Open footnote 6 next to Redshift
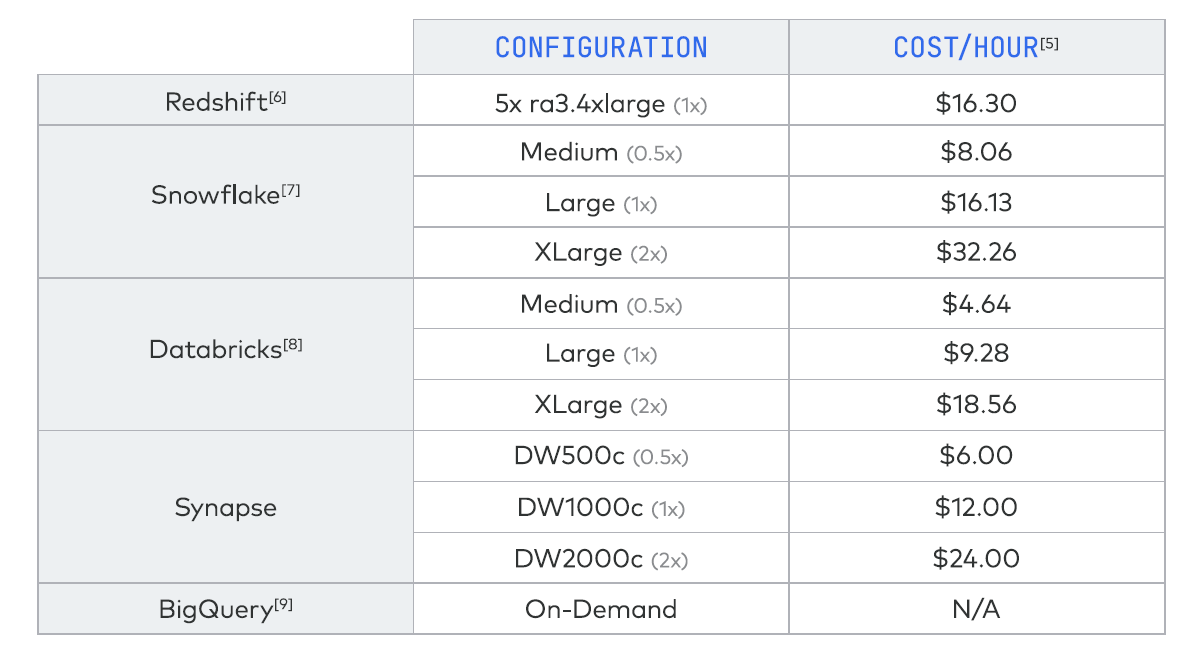This screenshot has width=1197, height=663. [x=277, y=97]
